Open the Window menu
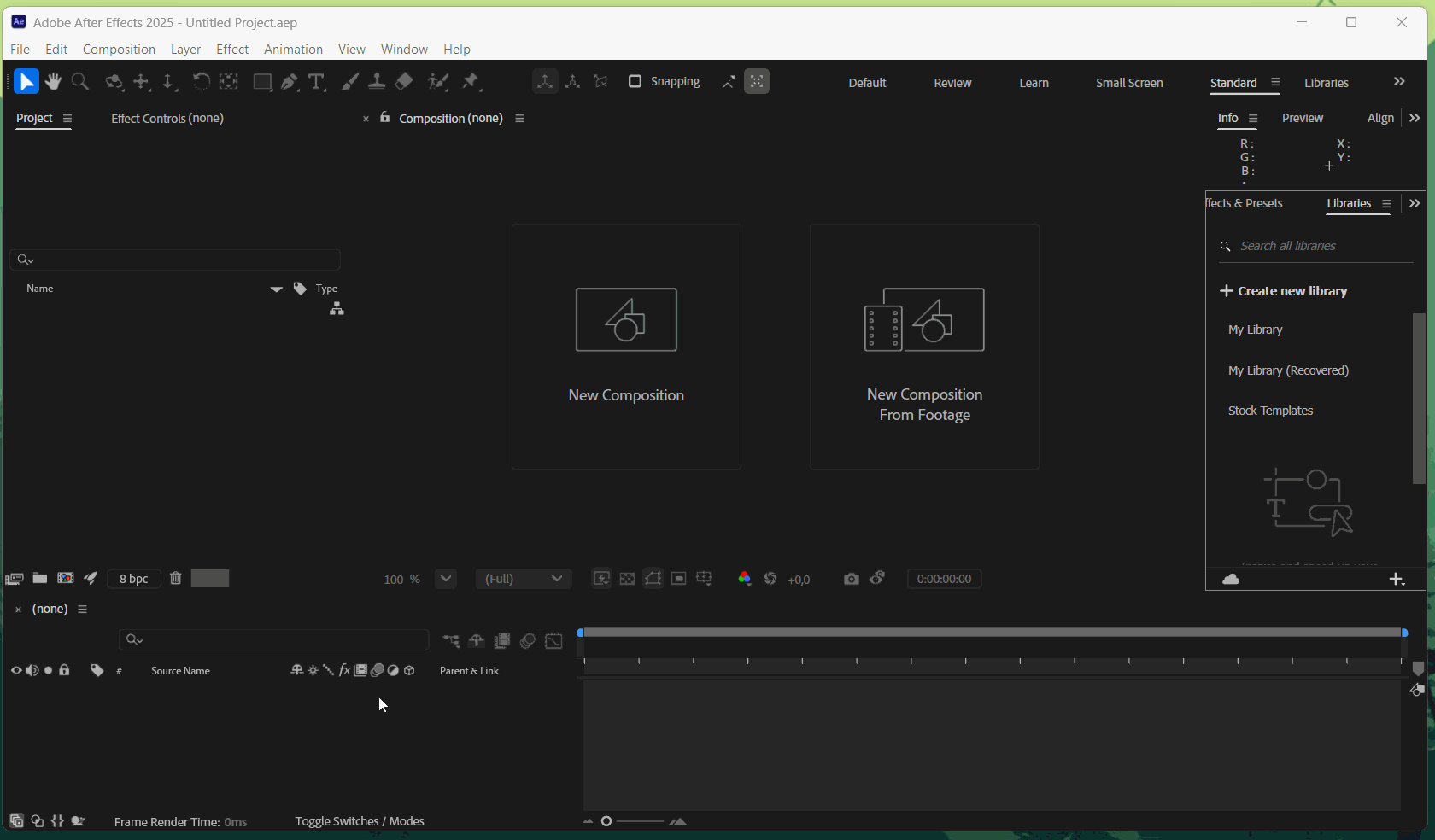 click(404, 50)
